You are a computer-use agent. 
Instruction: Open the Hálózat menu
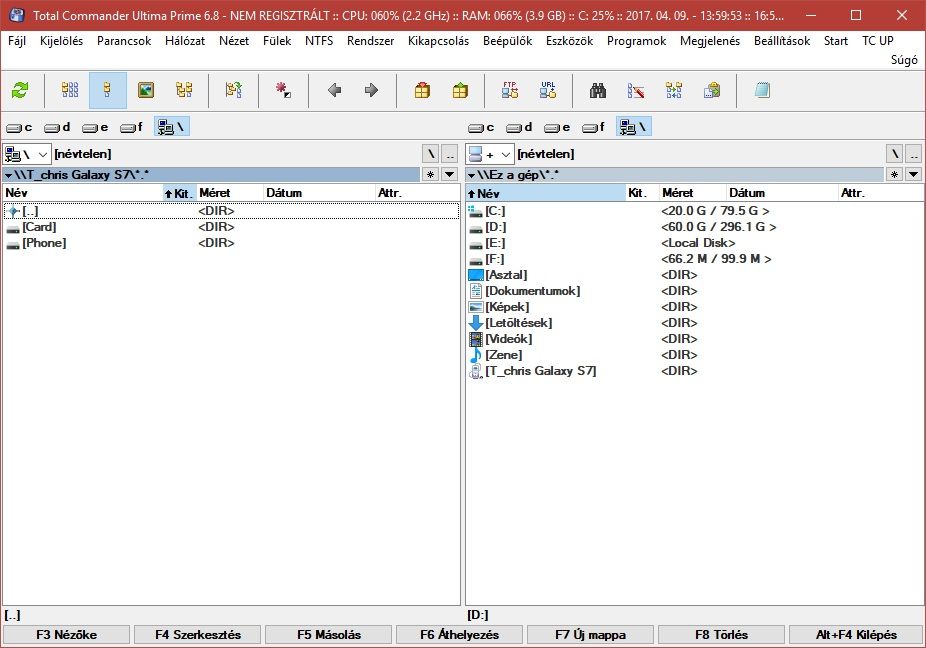(x=185, y=41)
